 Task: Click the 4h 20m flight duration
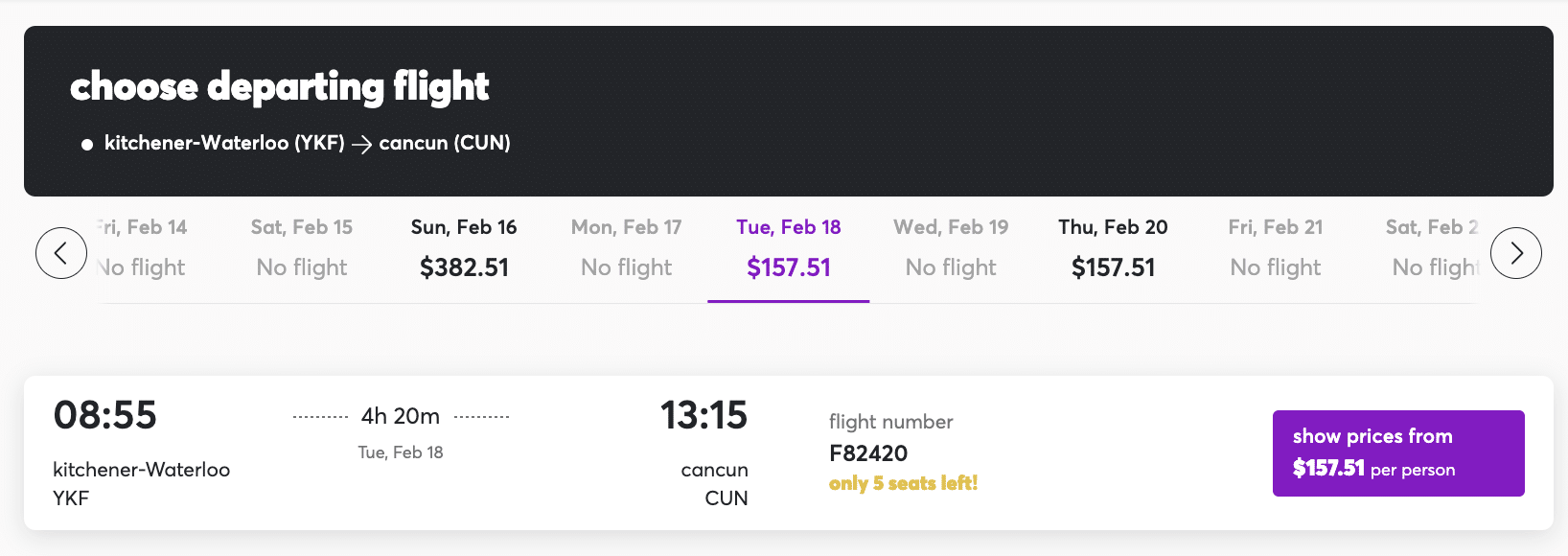click(x=401, y=416)
